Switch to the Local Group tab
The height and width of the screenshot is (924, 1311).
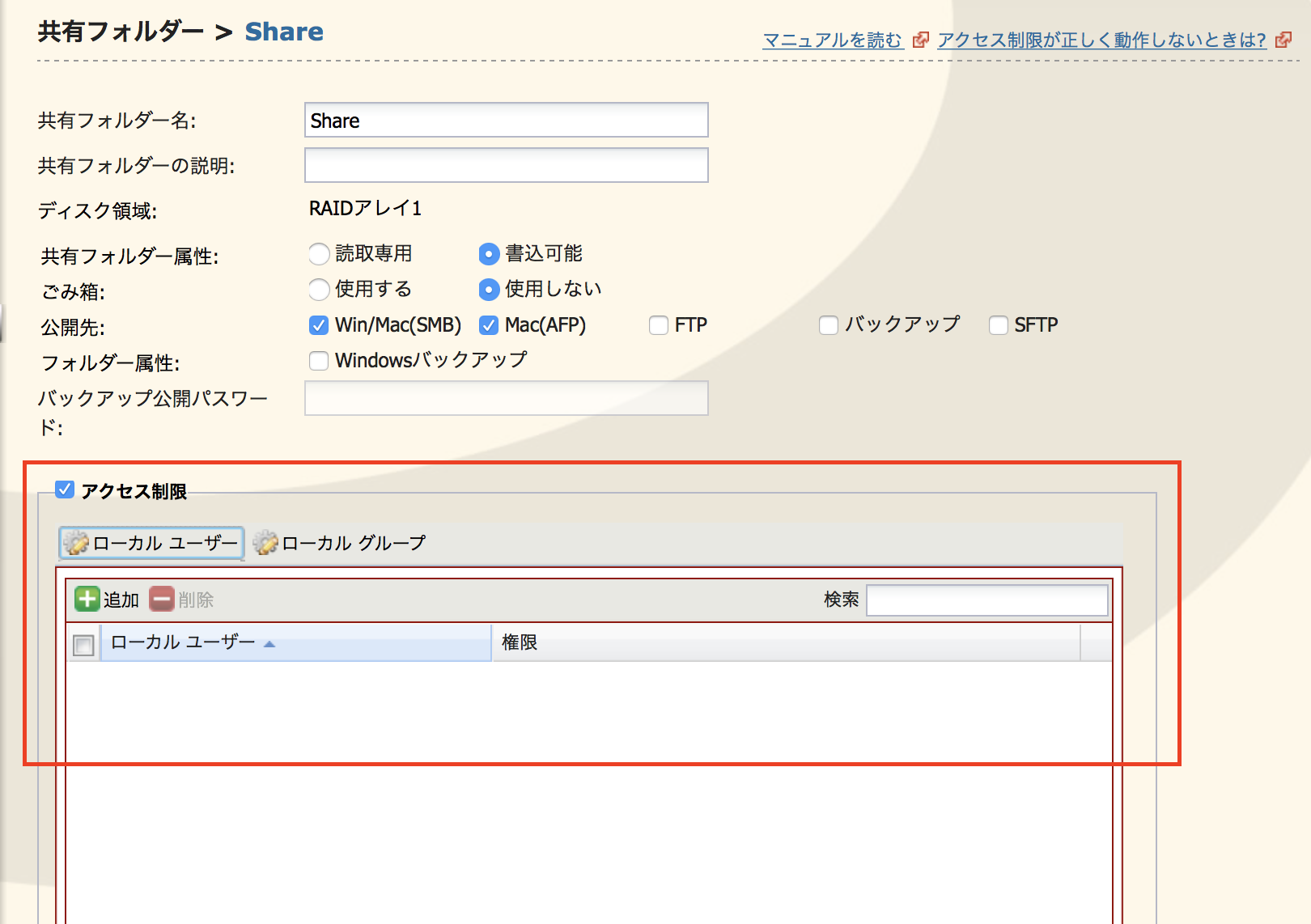pos(340,543)
